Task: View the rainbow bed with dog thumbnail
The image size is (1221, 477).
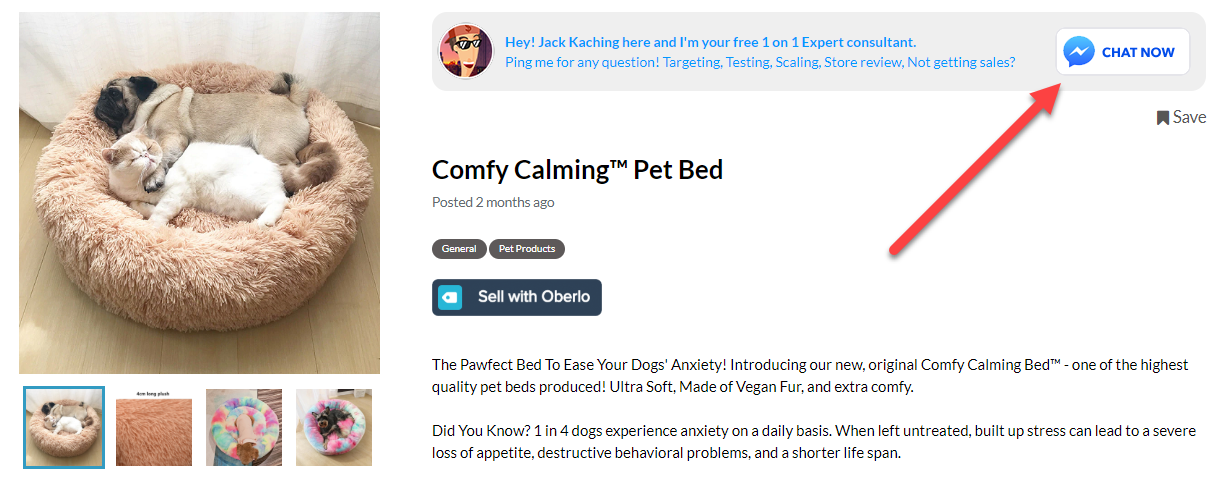Action: 244,428
